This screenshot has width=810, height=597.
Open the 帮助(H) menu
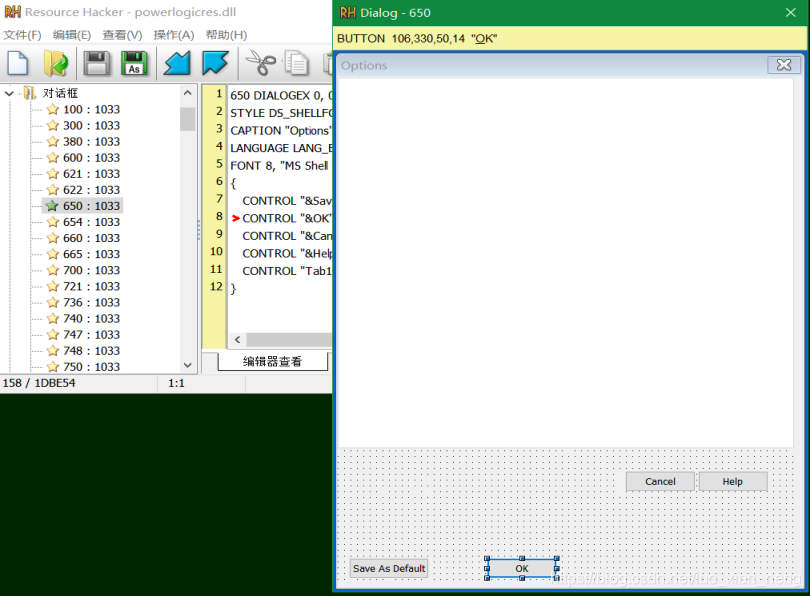click(226, 35)
